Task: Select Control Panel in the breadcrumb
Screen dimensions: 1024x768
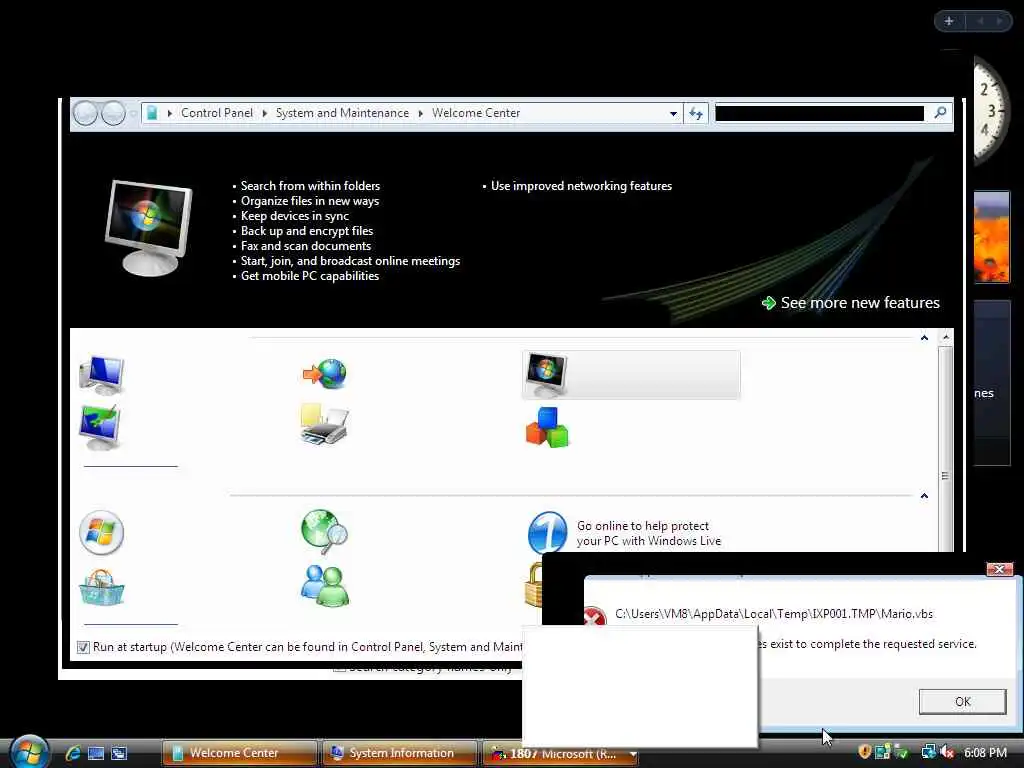Action: (217, 113)
